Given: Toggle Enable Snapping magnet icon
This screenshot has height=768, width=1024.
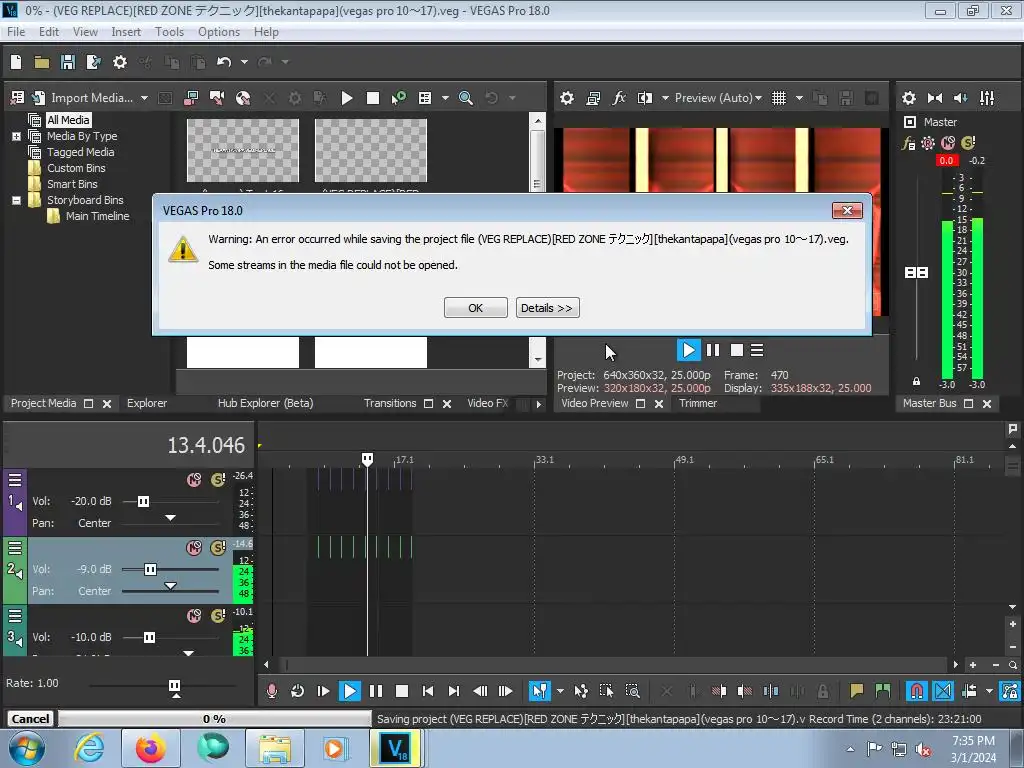Looking at the screenshot, I should tap(917, 691).
